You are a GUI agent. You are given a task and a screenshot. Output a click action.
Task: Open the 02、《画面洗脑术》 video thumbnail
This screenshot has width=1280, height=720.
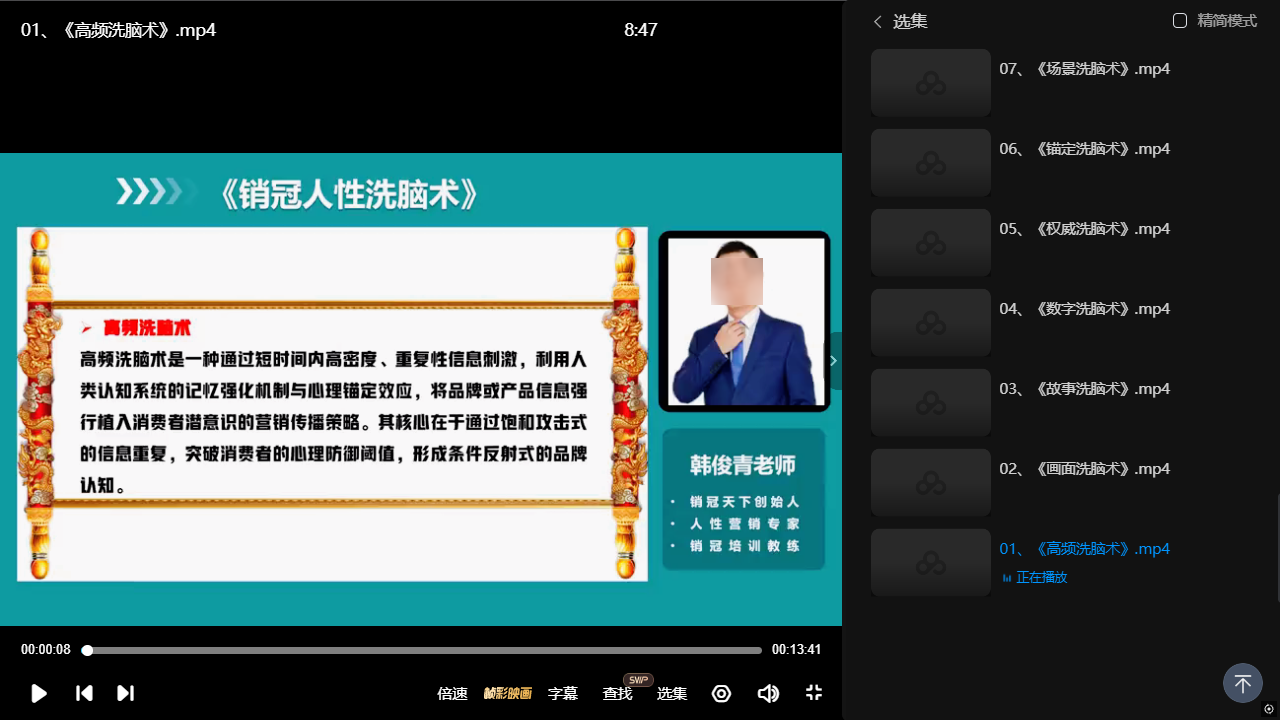coord(930,483)
